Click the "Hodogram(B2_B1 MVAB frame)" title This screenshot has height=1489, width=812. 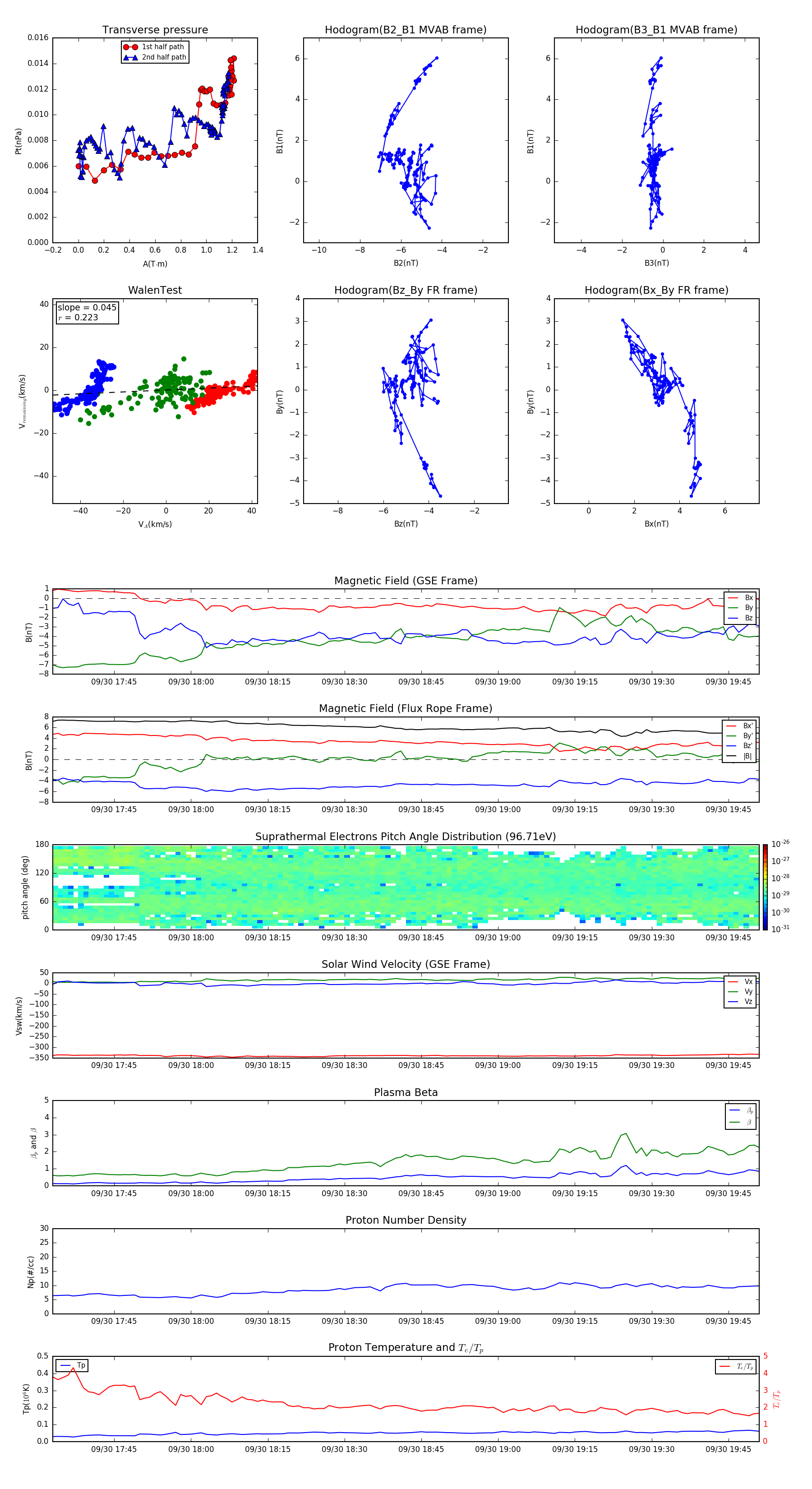coord(406,29)
